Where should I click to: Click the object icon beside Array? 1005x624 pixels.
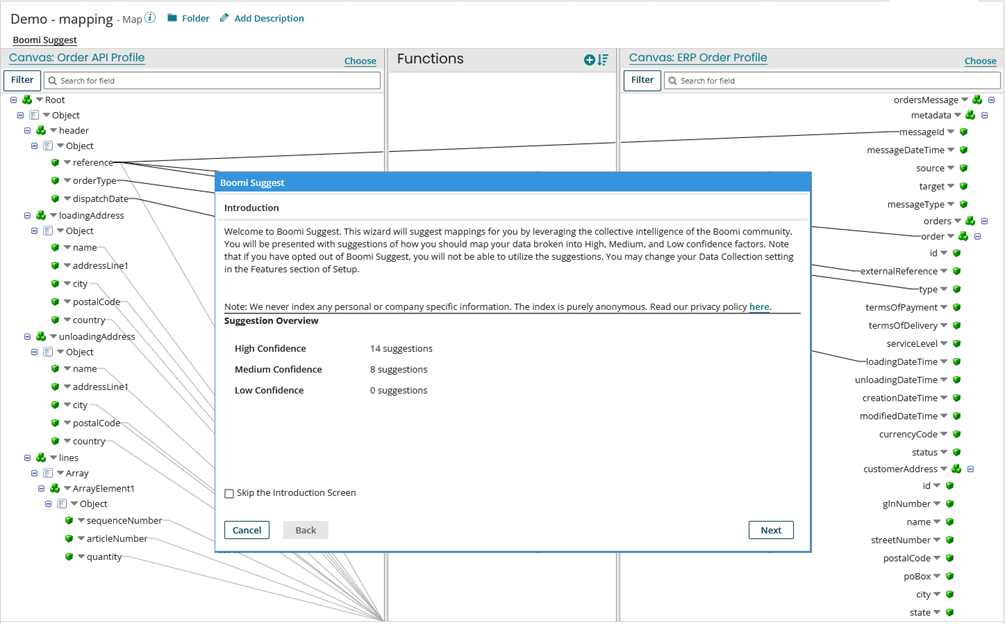48,473
